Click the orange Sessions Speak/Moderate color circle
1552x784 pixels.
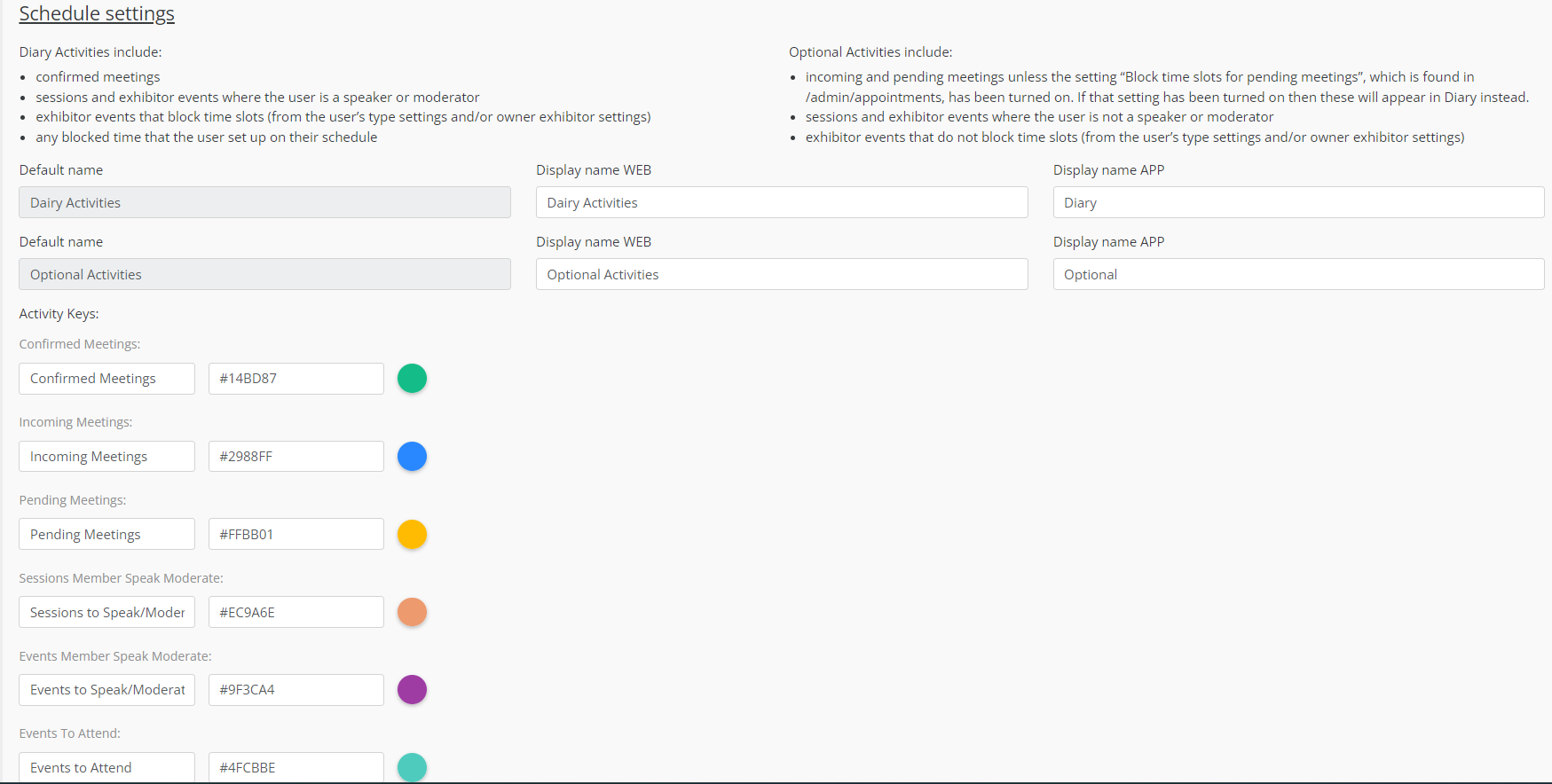(x=412, y=612)
